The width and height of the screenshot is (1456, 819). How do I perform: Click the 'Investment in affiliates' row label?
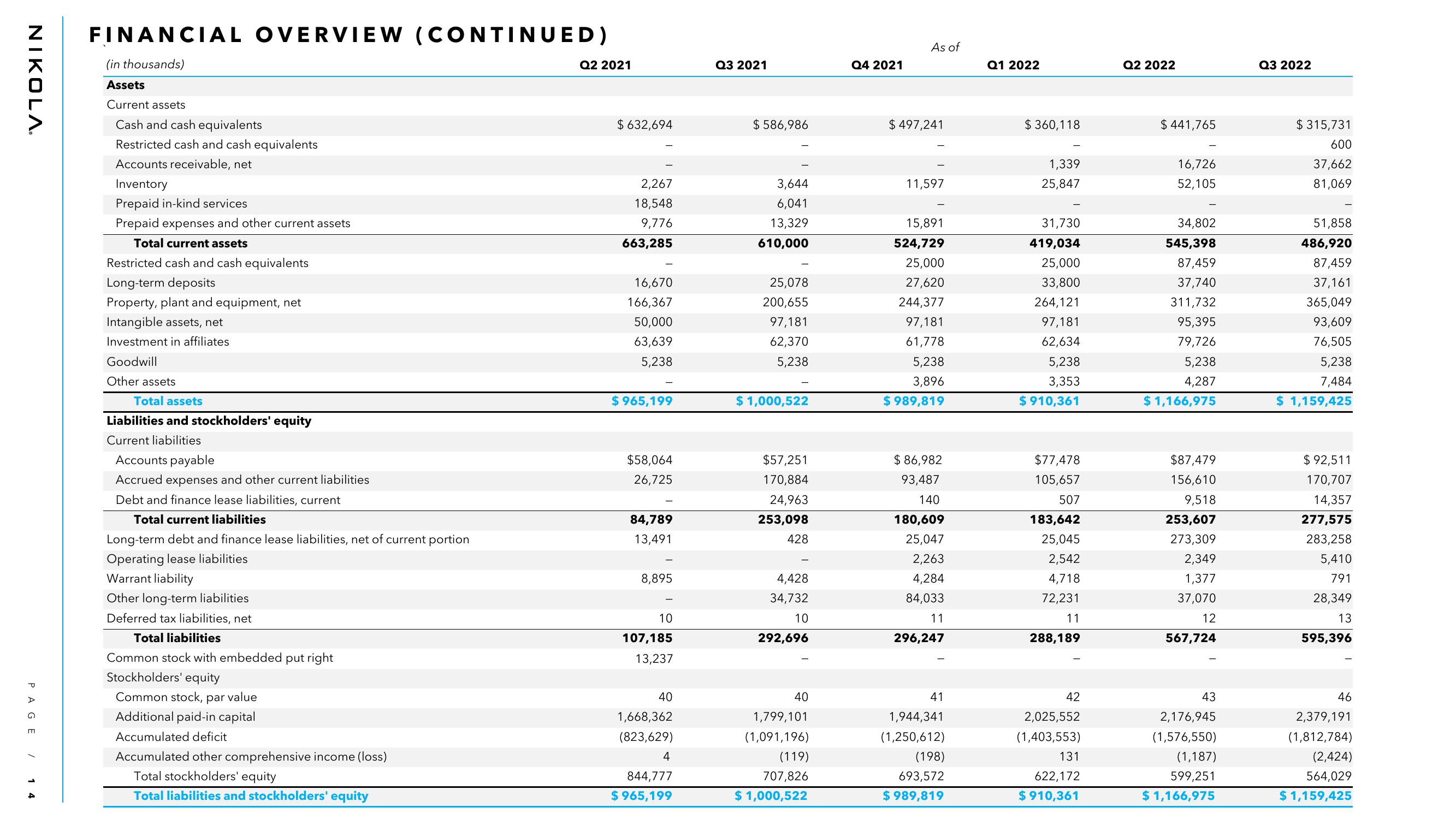point(168,341)
